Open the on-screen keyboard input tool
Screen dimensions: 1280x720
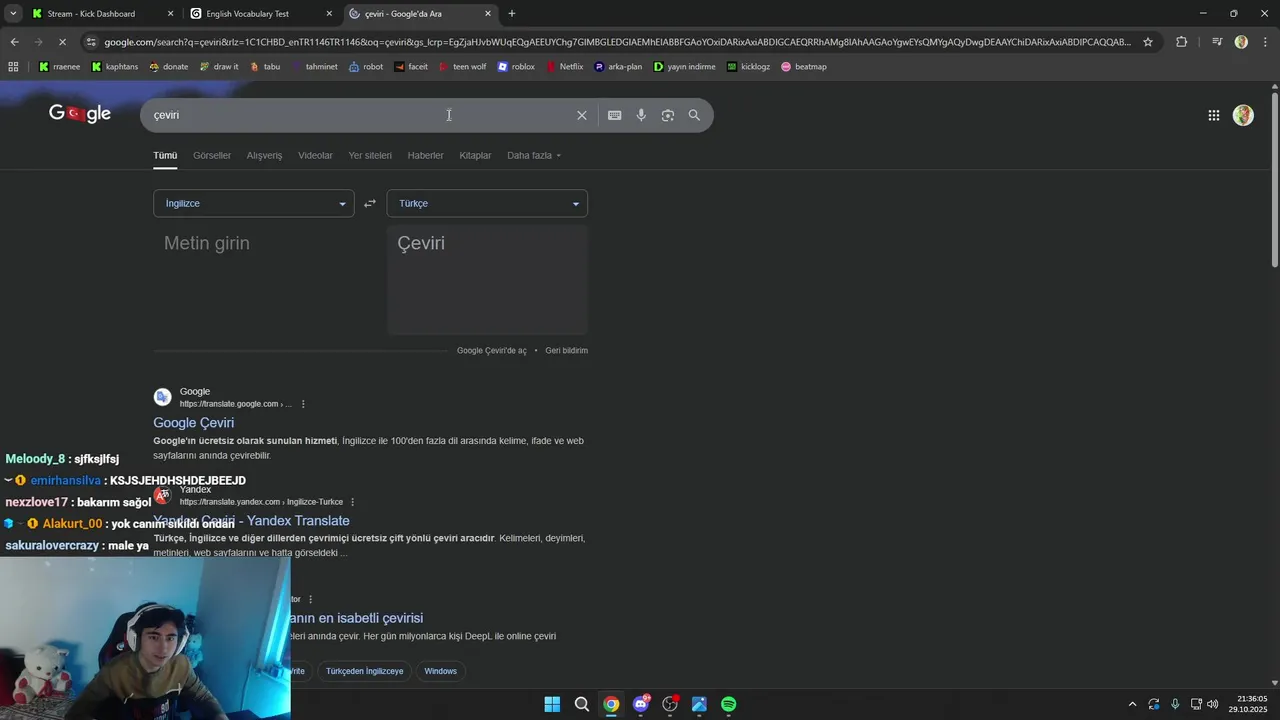pos(615,115)
